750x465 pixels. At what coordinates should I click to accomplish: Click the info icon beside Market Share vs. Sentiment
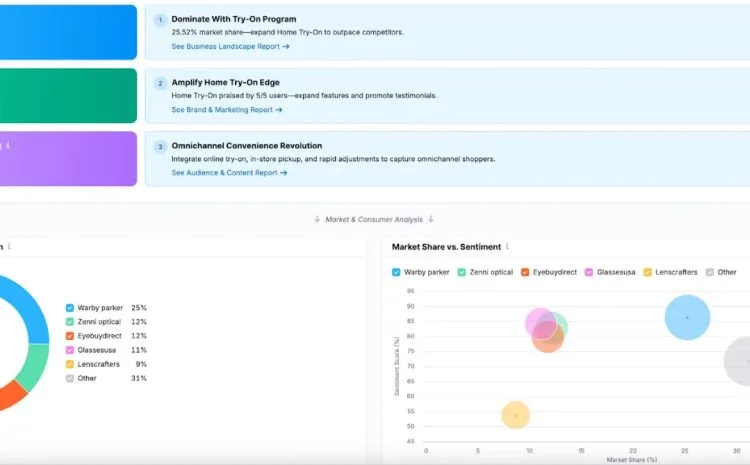507,246
